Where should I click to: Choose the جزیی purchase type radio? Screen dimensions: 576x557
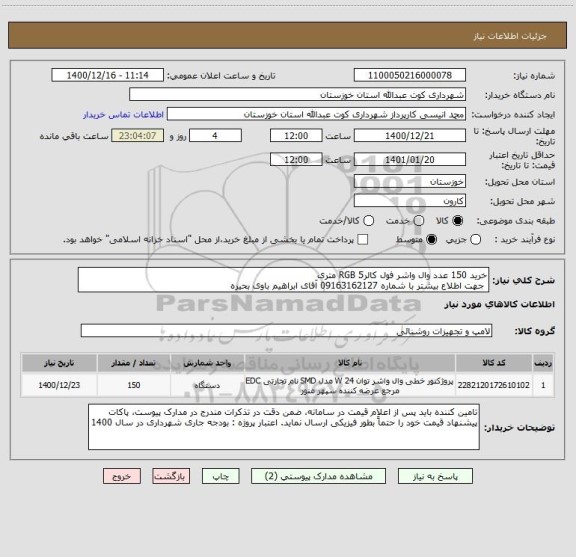(x=475, y=240)
